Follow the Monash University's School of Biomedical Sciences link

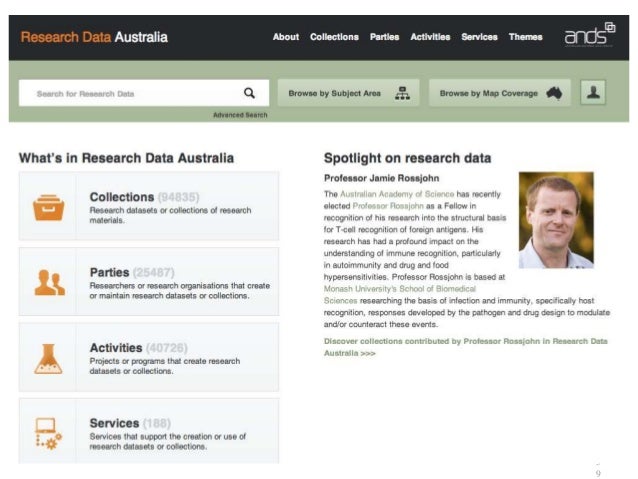click(x=400, y=295)
